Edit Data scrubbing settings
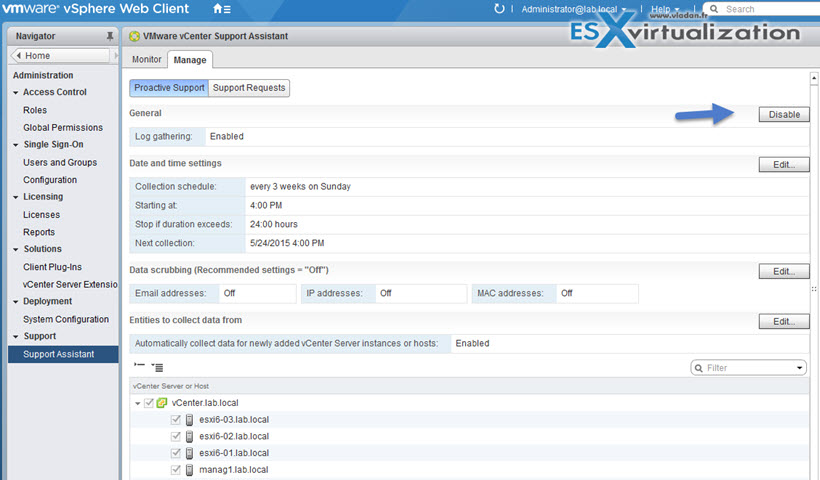Image resolution: width=820 pixels, height=480 pixels. [x=784, y=271]
